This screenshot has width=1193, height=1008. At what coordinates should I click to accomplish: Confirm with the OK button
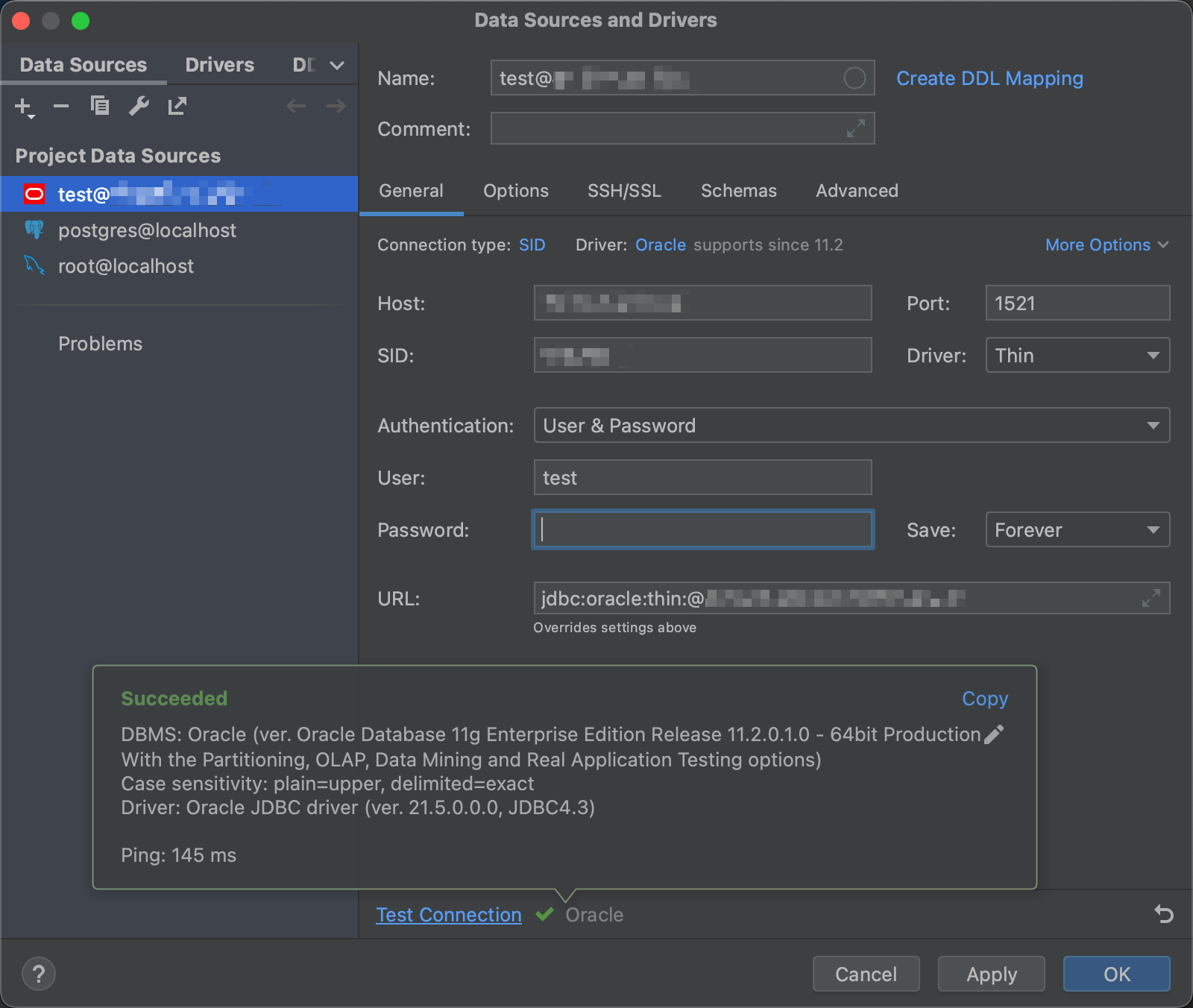1116,974
